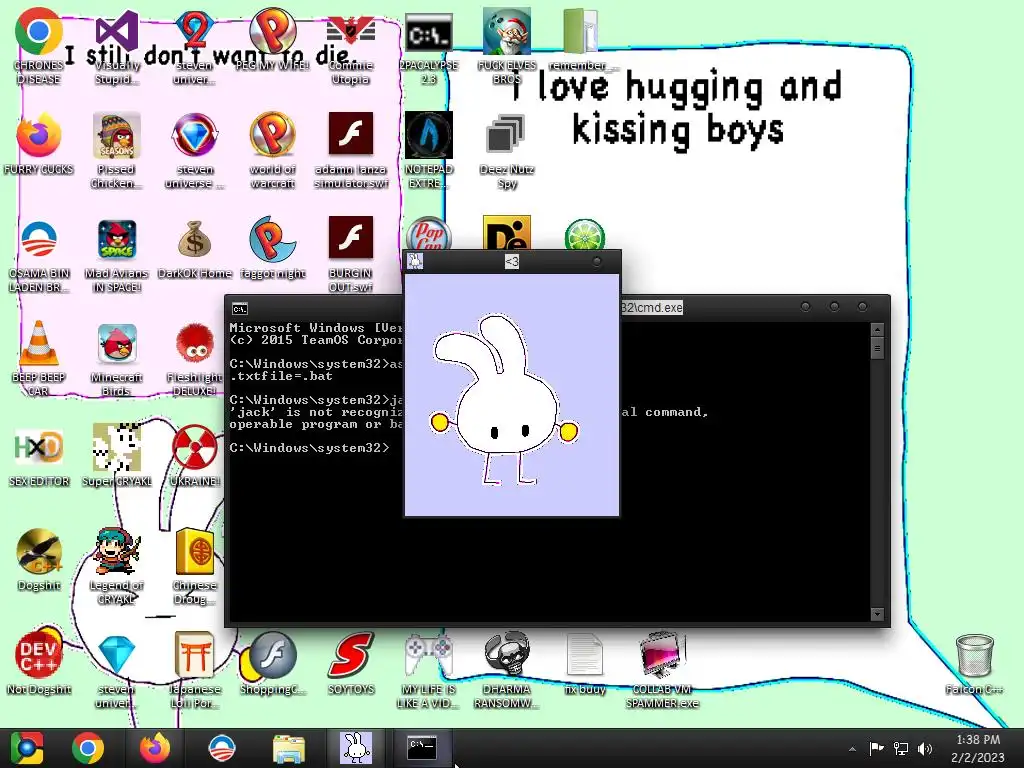Open the DarkOK Home money bag icon
Viewport: 1024px width, 768px height.
pos(195,239)
